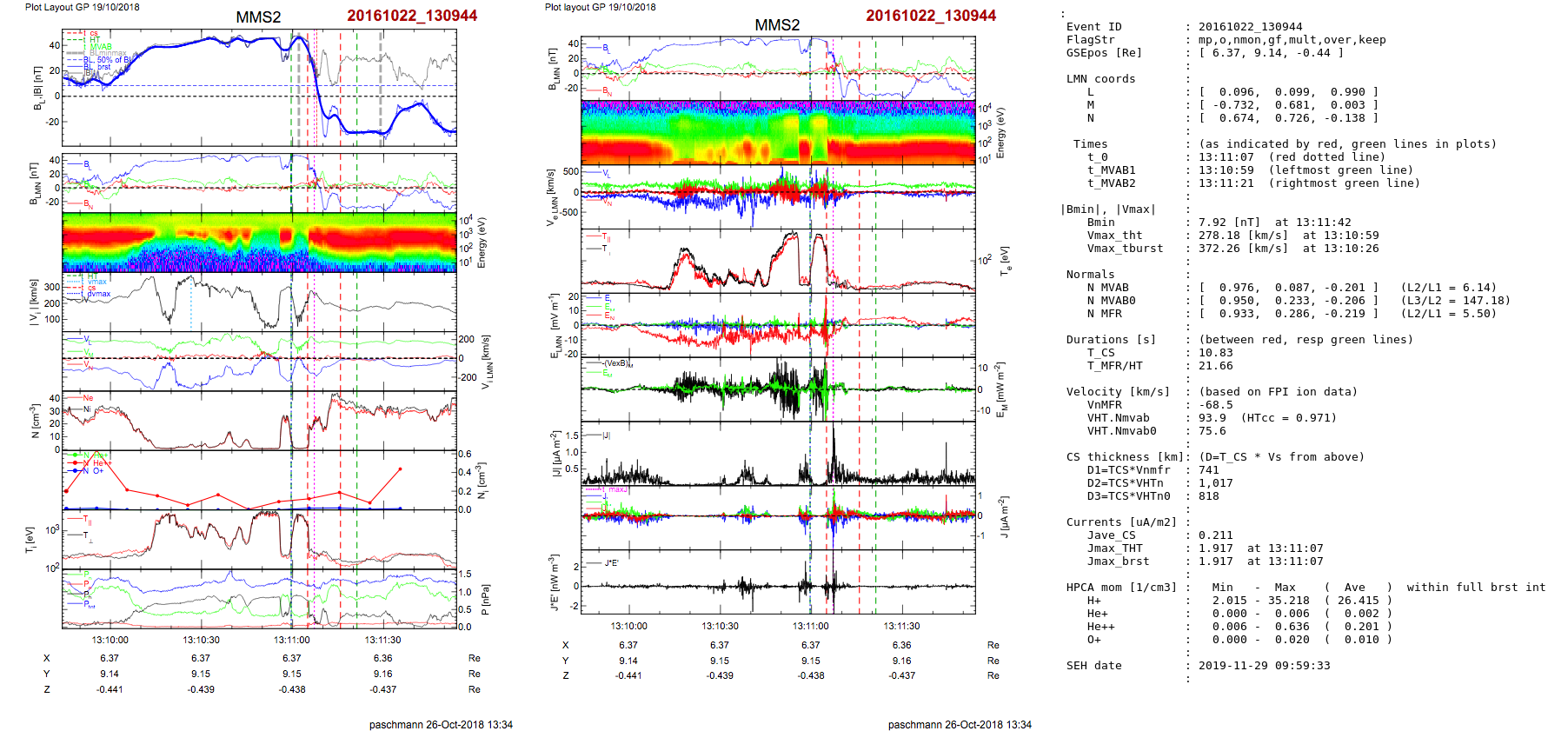
Task: Click the right plot MMS2 heading
Action: pyautogui.click(x=777, y=25)
